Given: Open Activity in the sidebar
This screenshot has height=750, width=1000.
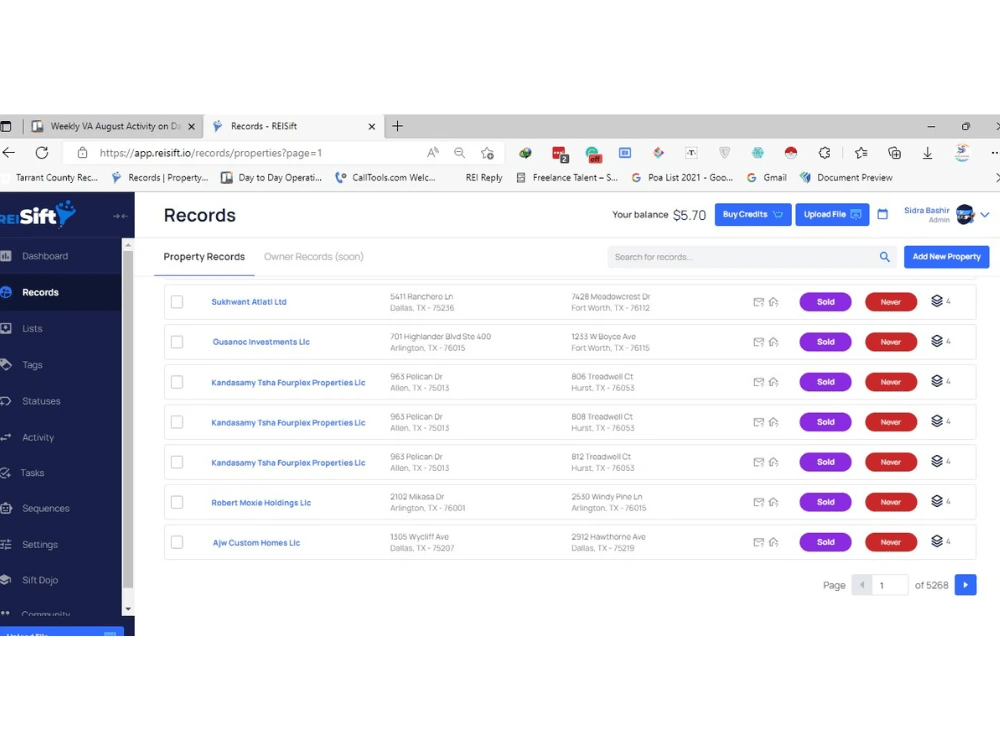Looking at the screenshot, I should coord(38,438).
